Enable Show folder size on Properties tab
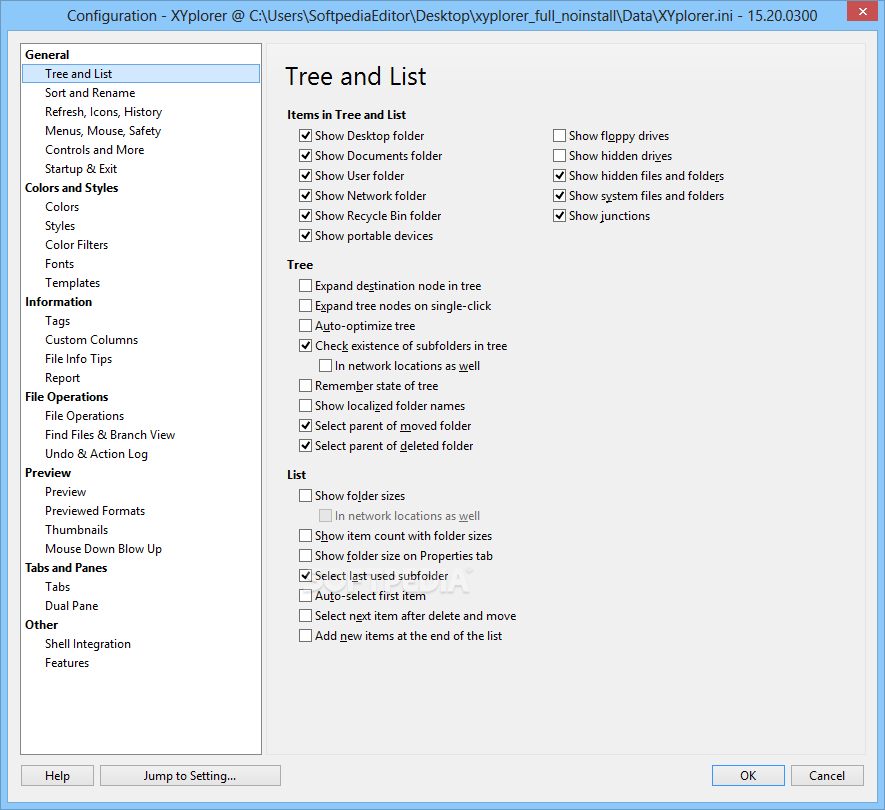This screenshot has height=810, width=885. [305, 555]
